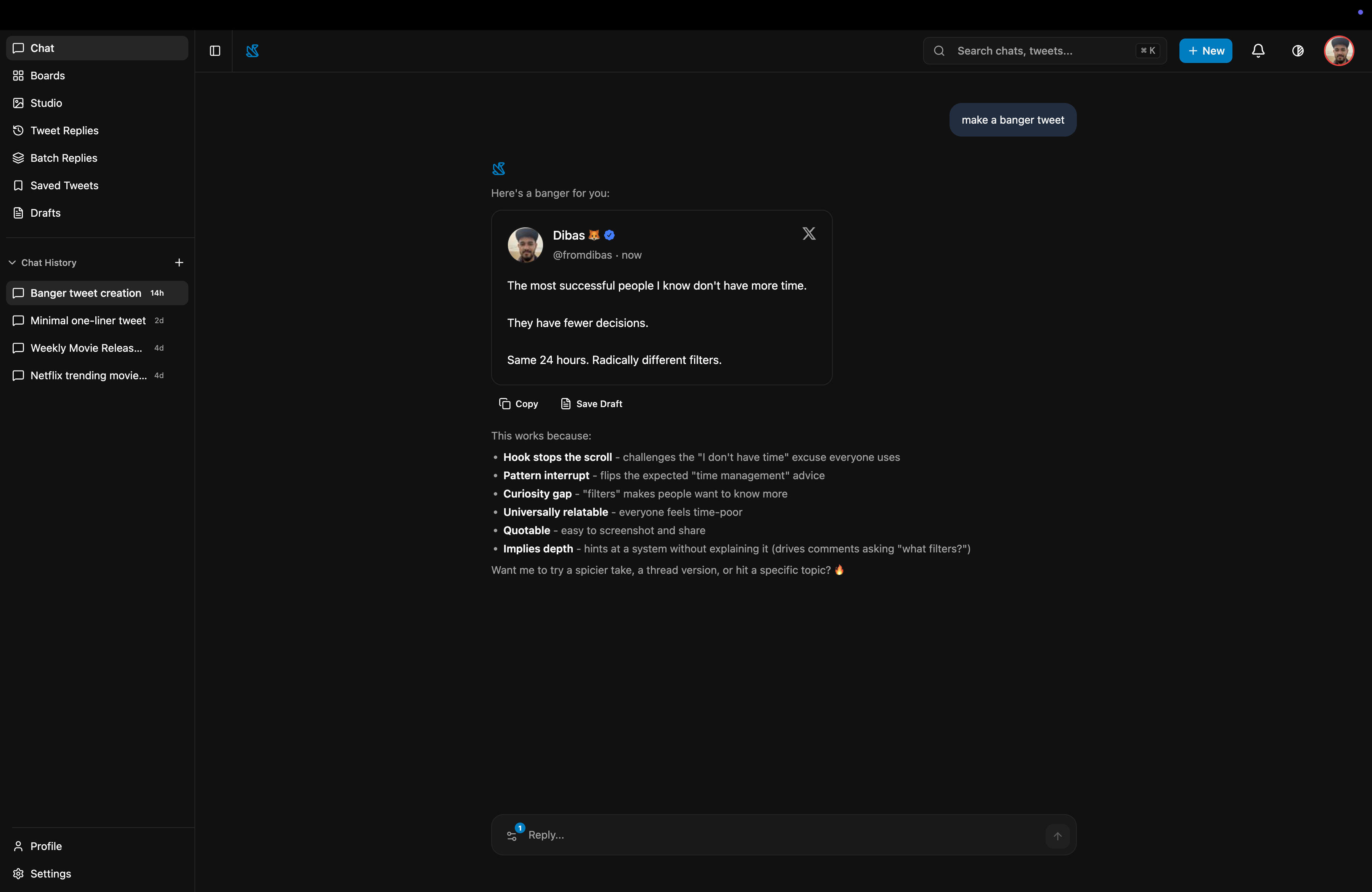Image resolution: width=1372 pixels, height=892 pixels.
Task: Open Boards from the sidebar
Action: (47, 76)
